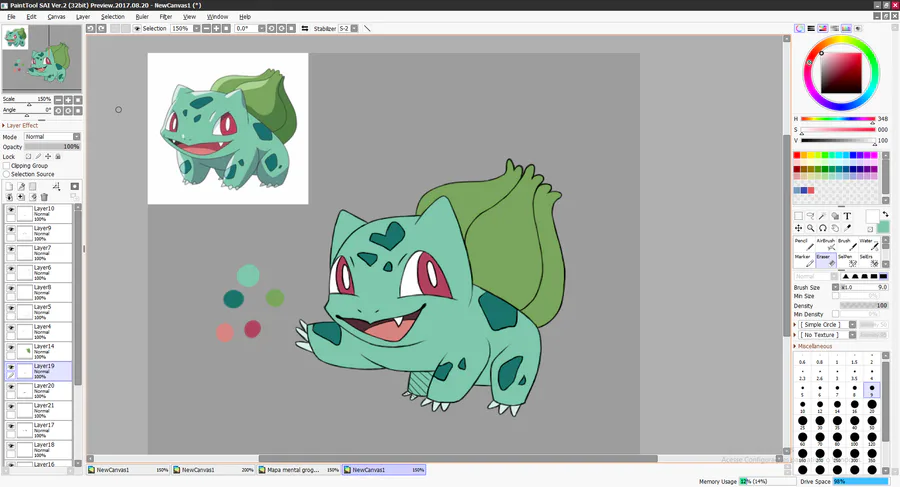Choose the Eraser tool

click(x=825, y=260)
